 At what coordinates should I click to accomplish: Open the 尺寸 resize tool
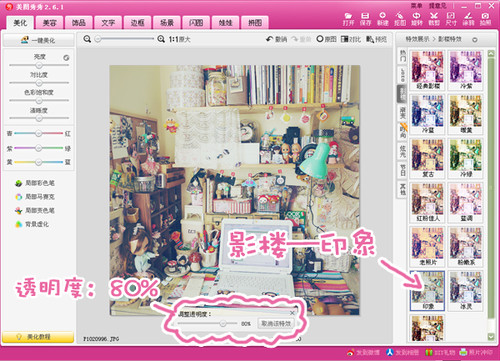point(451,19)
